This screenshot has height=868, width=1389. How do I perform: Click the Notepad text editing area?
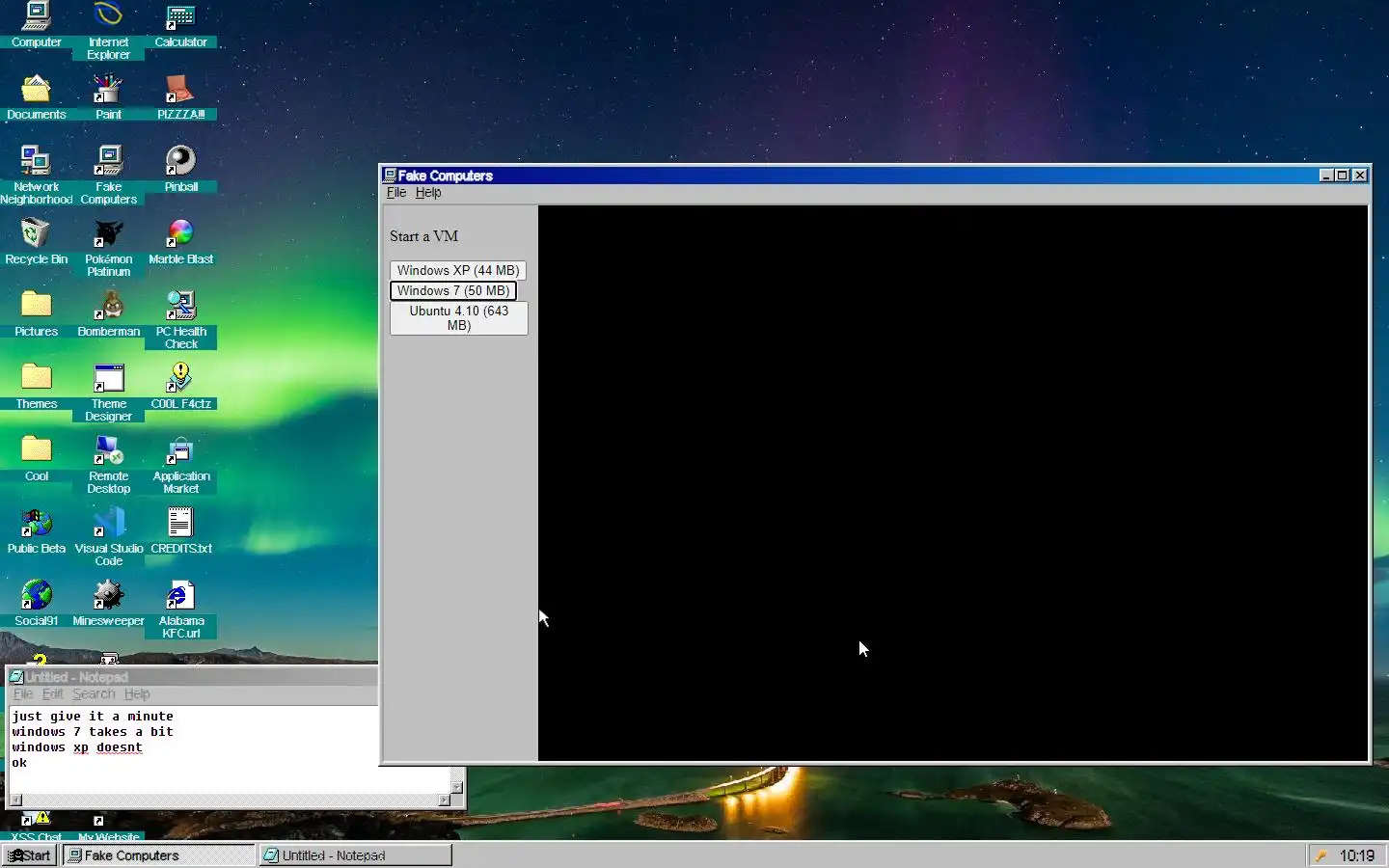pyautogui.click(x=230, y=748)
